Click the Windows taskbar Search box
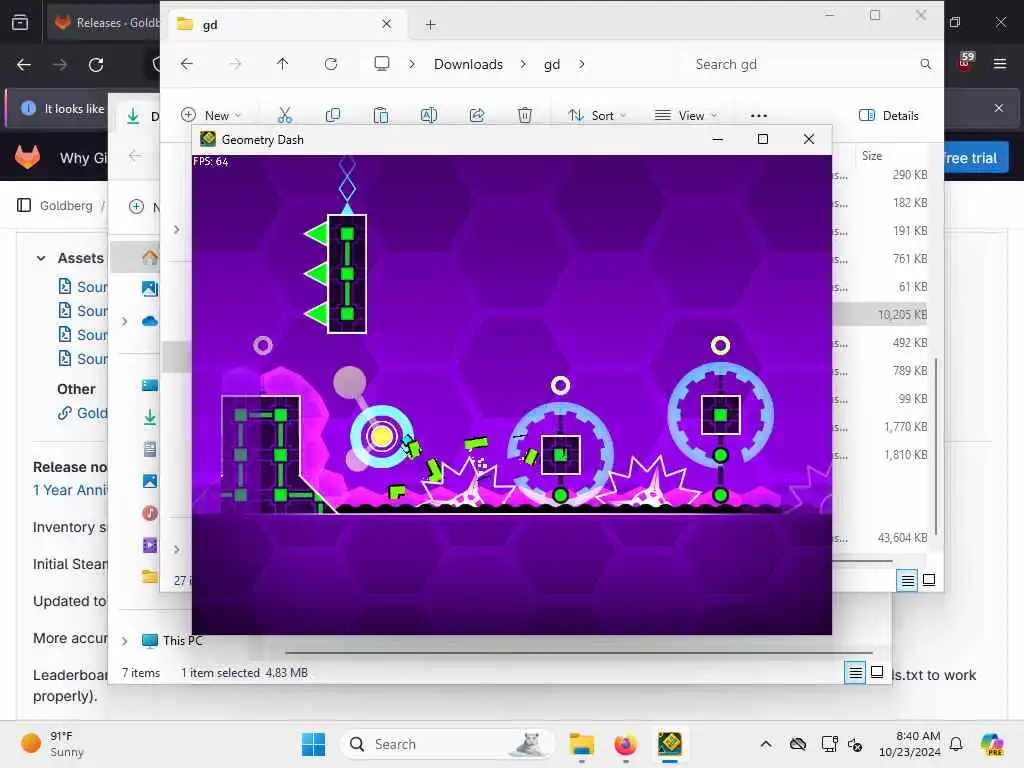1024x768 pixels. (x=447, y=744)
